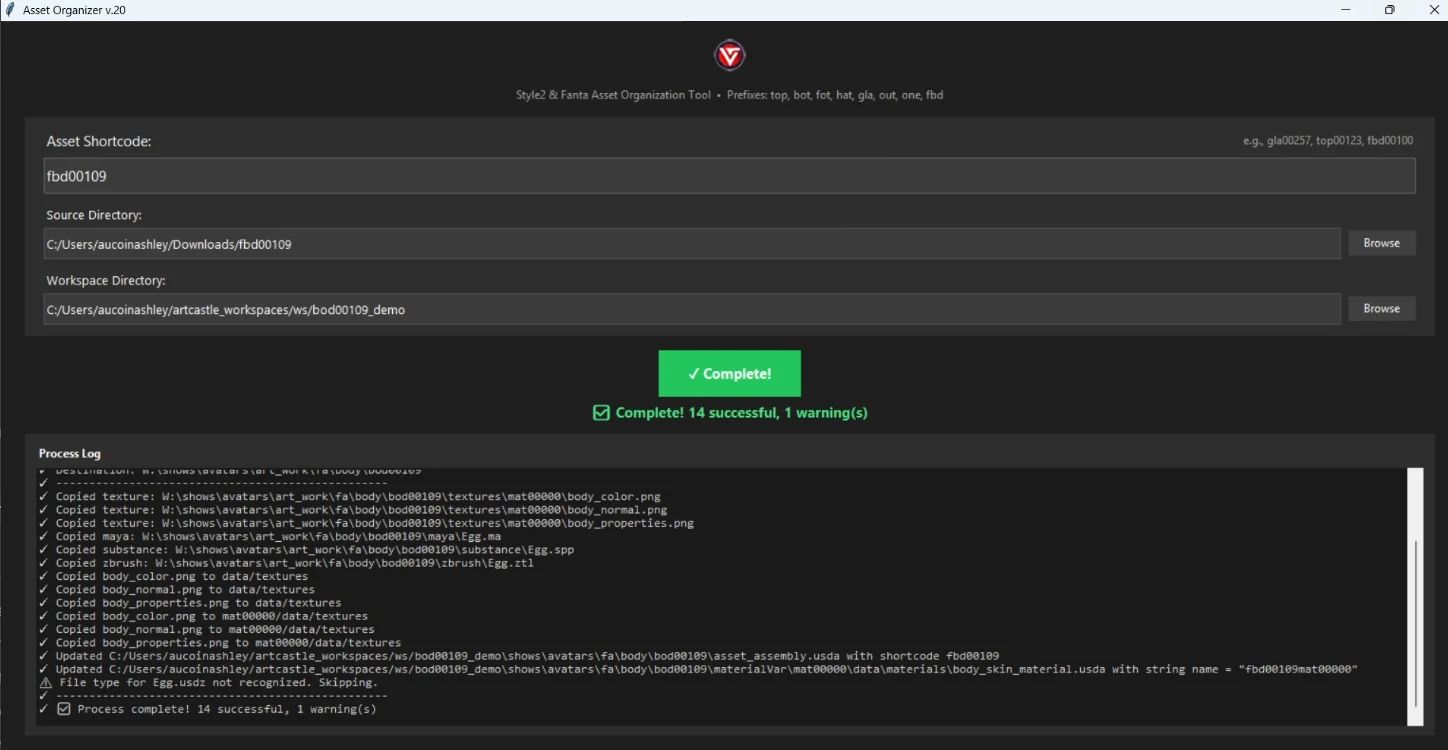Click log line 'Copied substance' Egg.spp
This screenshot has height=750, width=1448.
pyautogui.click(x=315, y=549)
